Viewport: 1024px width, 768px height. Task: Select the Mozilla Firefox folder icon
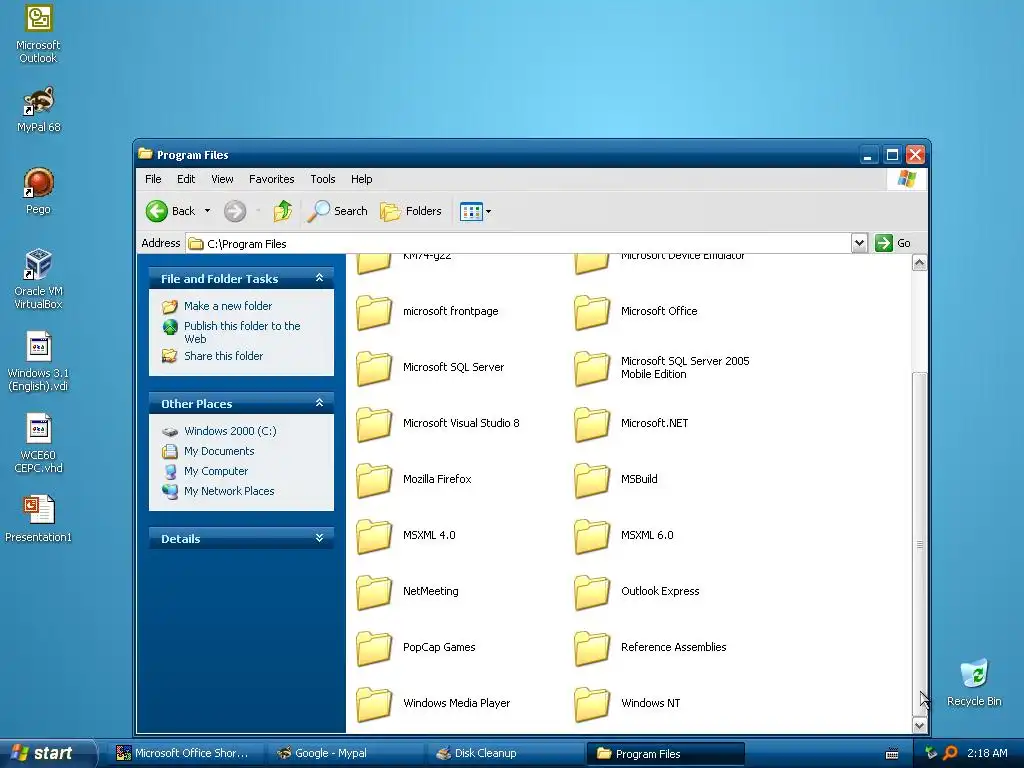pyautogui.click(x=374, y=479)
